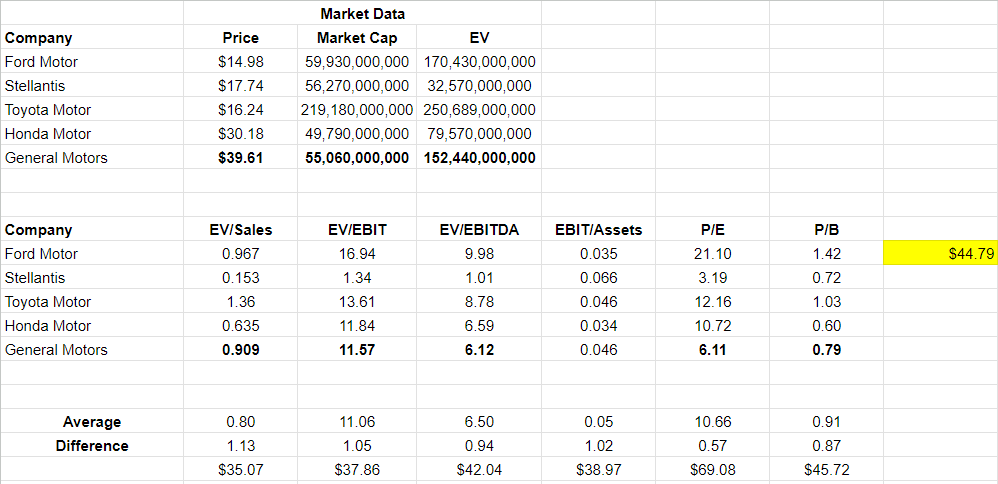The height and width of the screenshot is (484, 998).
Task: Select General Motors price cell $39.61
Action: (x=241, y=158)
